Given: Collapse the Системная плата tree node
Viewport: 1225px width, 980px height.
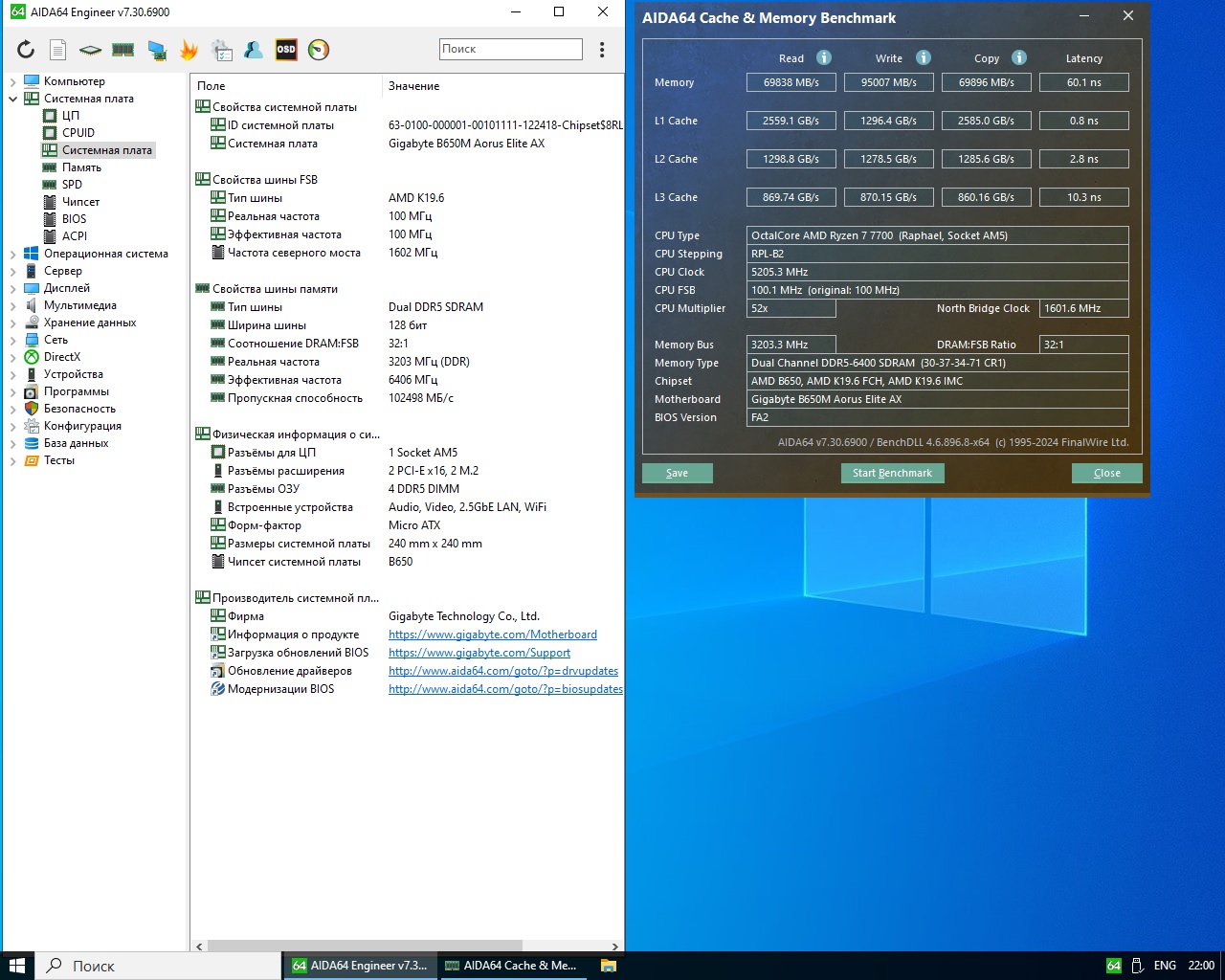Looking at the screenshot, I should 12,99.
